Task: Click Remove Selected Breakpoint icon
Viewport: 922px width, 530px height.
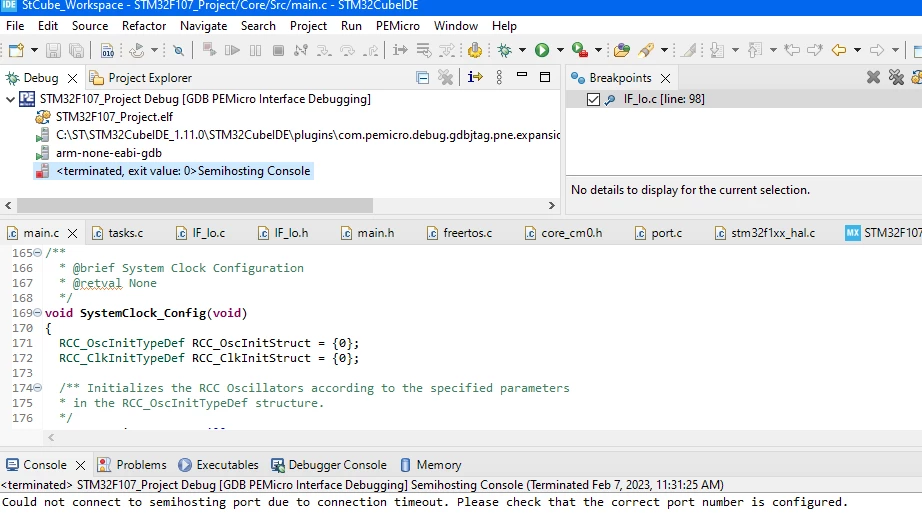Action: [x=873, y=77]
